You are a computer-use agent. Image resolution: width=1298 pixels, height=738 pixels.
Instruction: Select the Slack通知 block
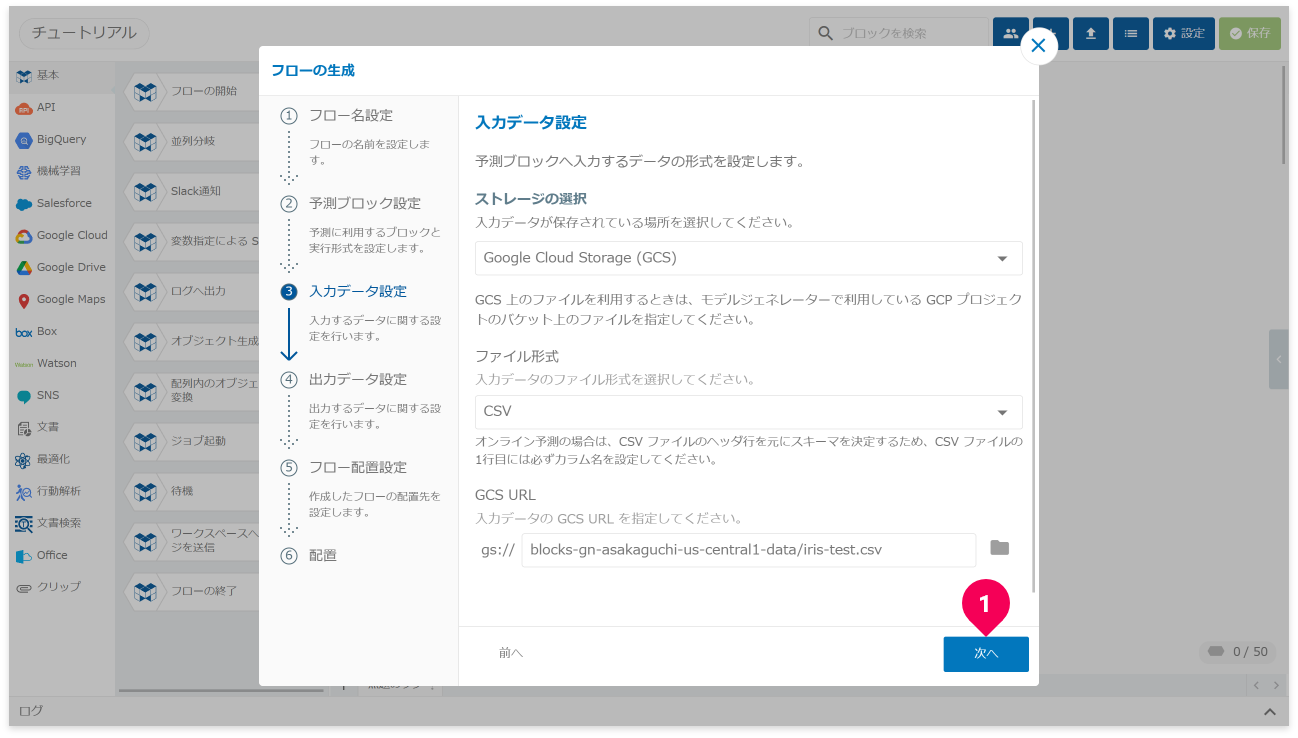coord(192,191)
